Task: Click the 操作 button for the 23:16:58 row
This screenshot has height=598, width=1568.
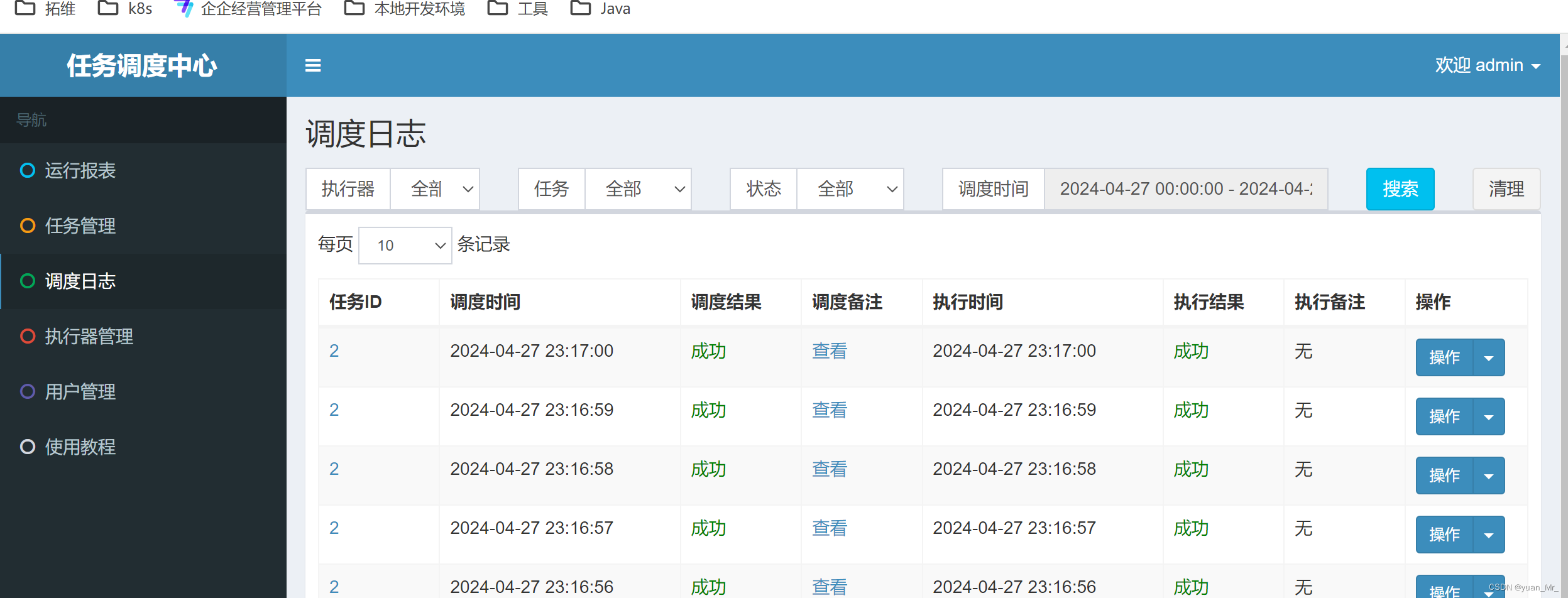Action: click(1444, 476)
